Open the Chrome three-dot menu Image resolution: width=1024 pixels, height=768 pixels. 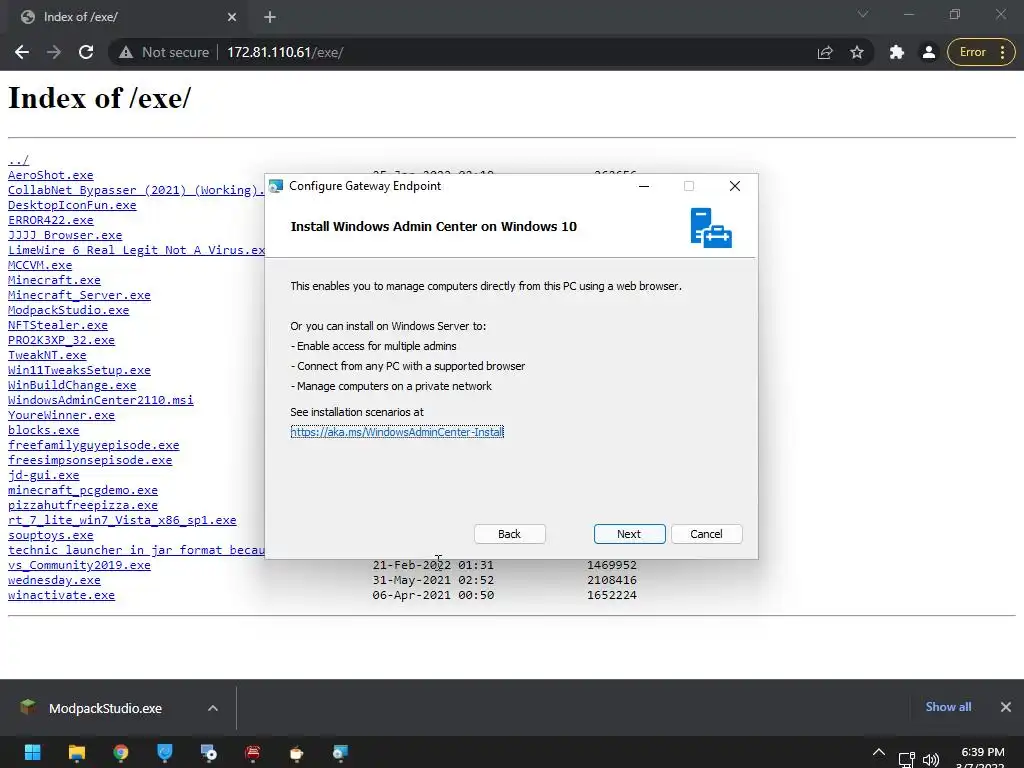(1002, 52)
